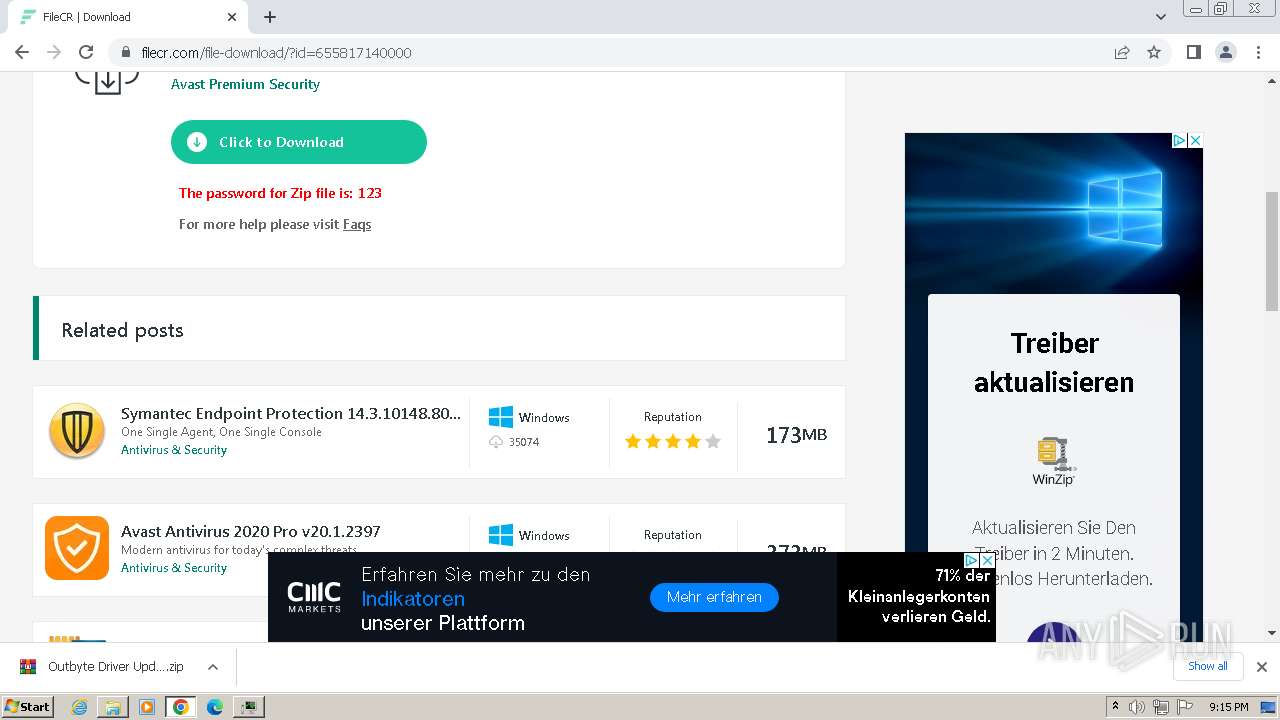Click the scrollbar down arrow
Image resolution: width=1280 pixels, height=720 pixels.
pos(1272,634)
